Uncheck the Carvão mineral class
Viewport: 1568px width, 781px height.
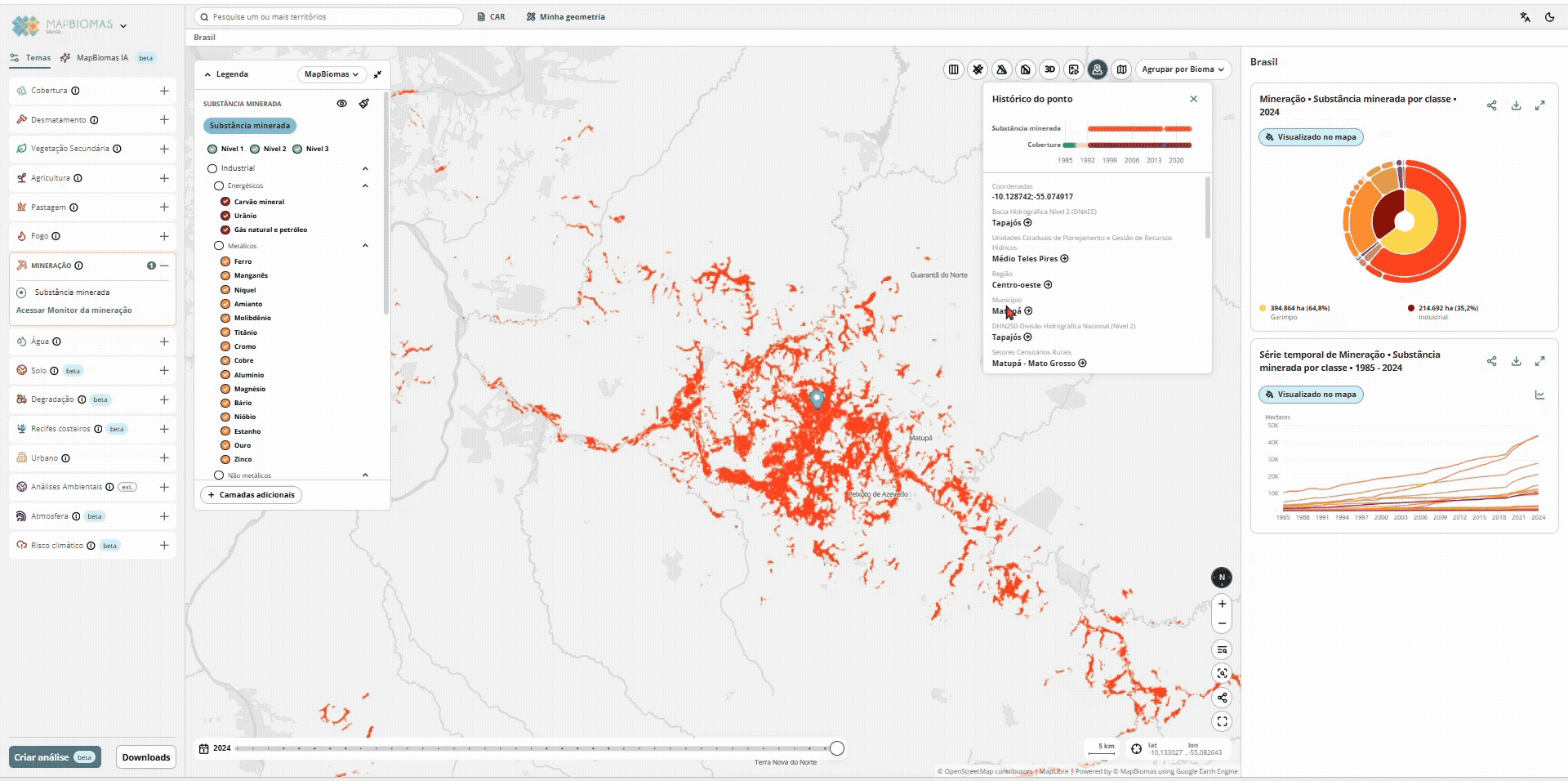[225, 202]
